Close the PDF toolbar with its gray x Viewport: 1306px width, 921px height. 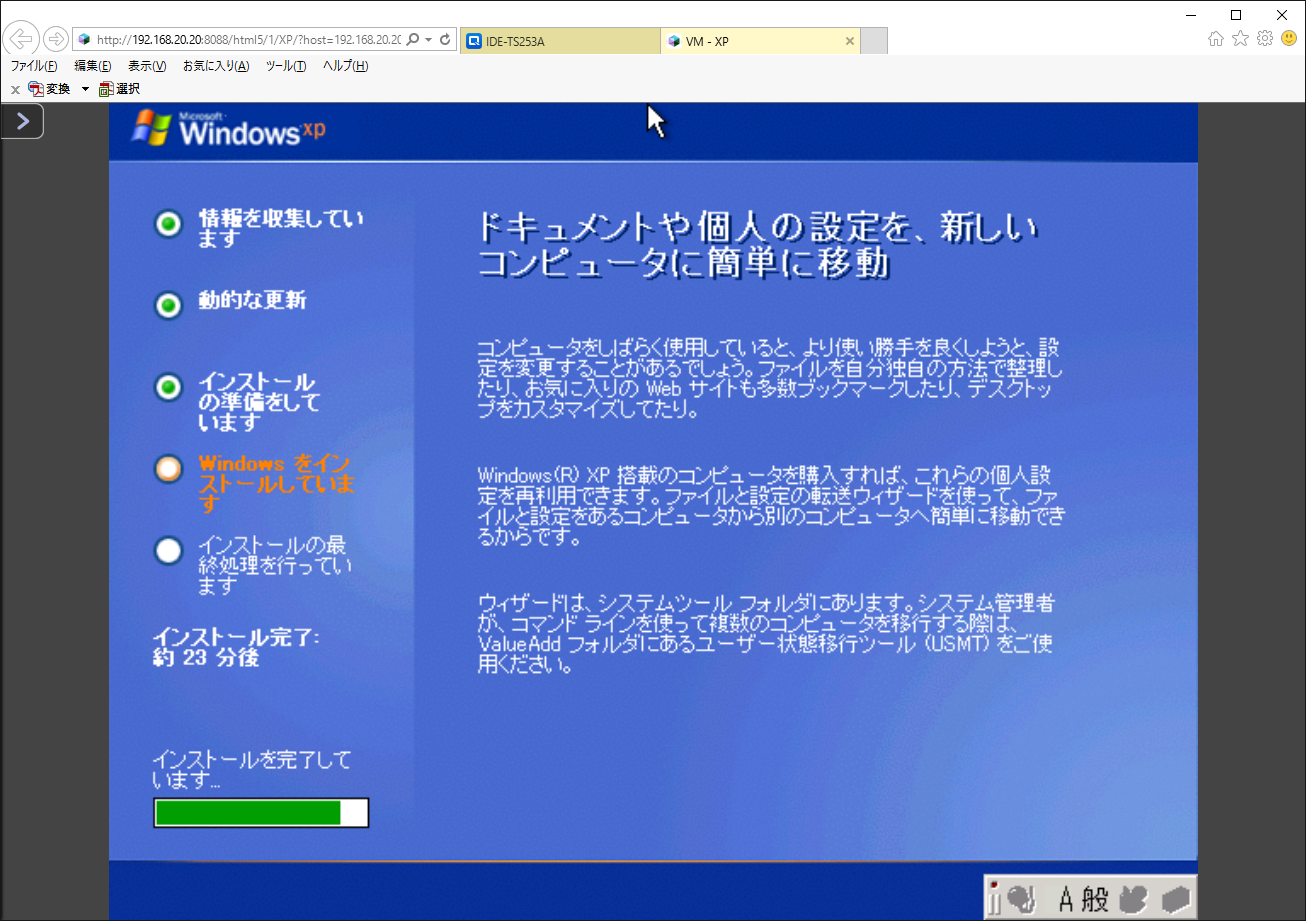pyautogui.click(x=15, y=90)
